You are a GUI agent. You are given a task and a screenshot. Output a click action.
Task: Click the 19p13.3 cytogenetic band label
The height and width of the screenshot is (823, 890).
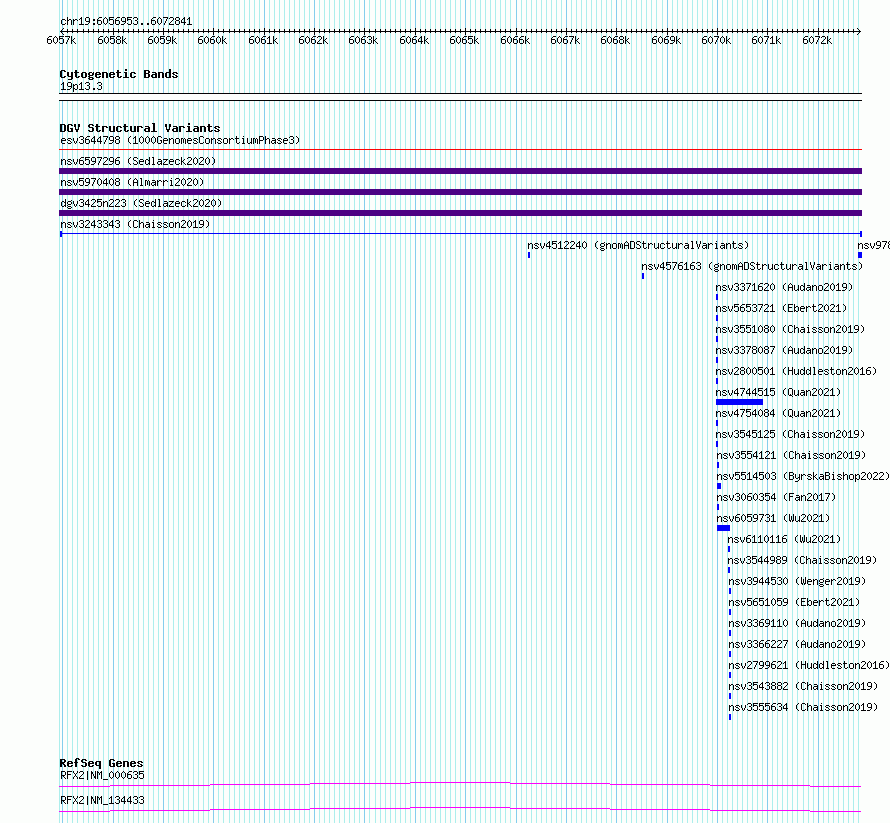coord(81,86)
